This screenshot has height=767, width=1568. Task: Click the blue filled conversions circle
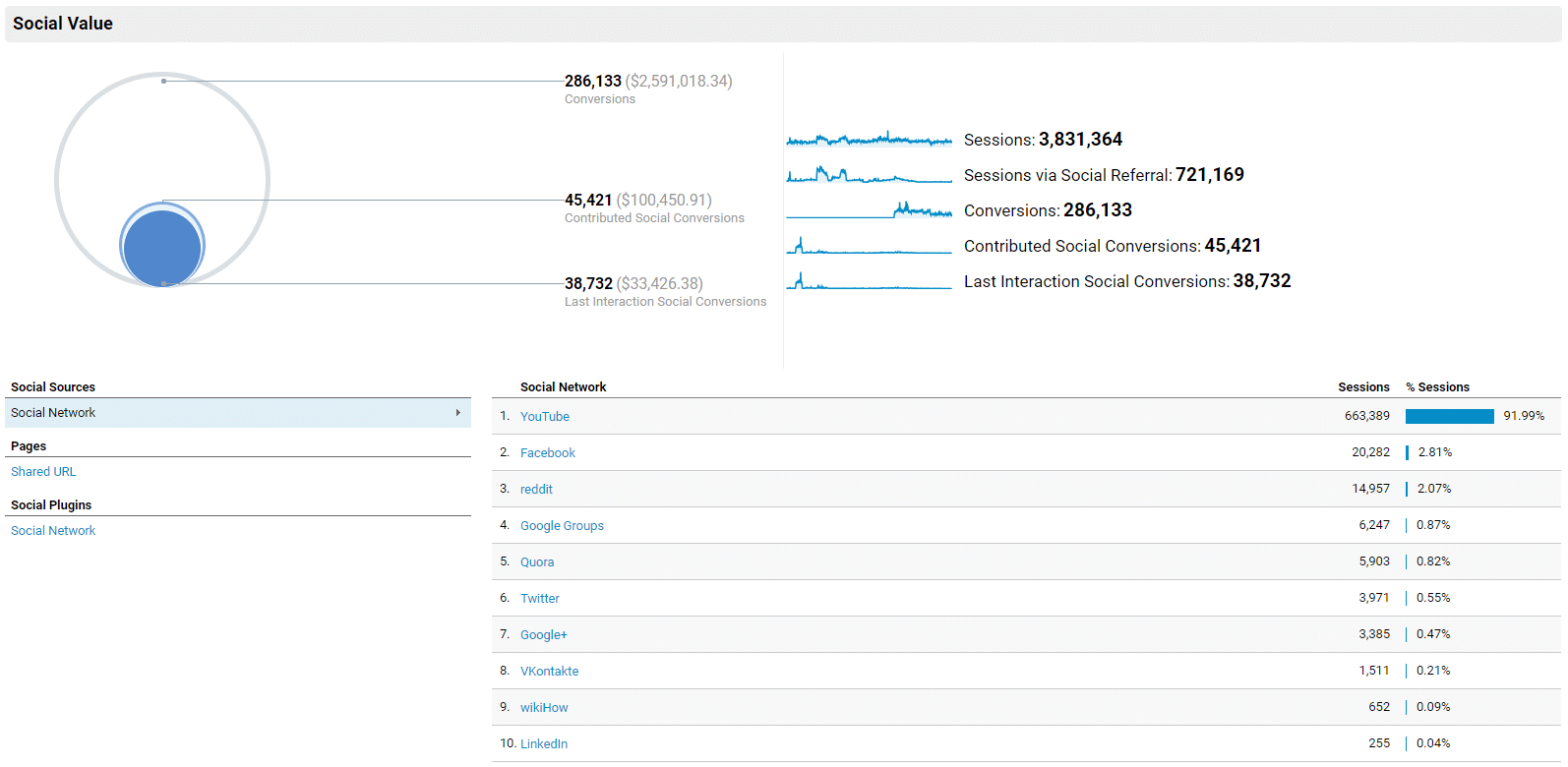tap(162, 247)
